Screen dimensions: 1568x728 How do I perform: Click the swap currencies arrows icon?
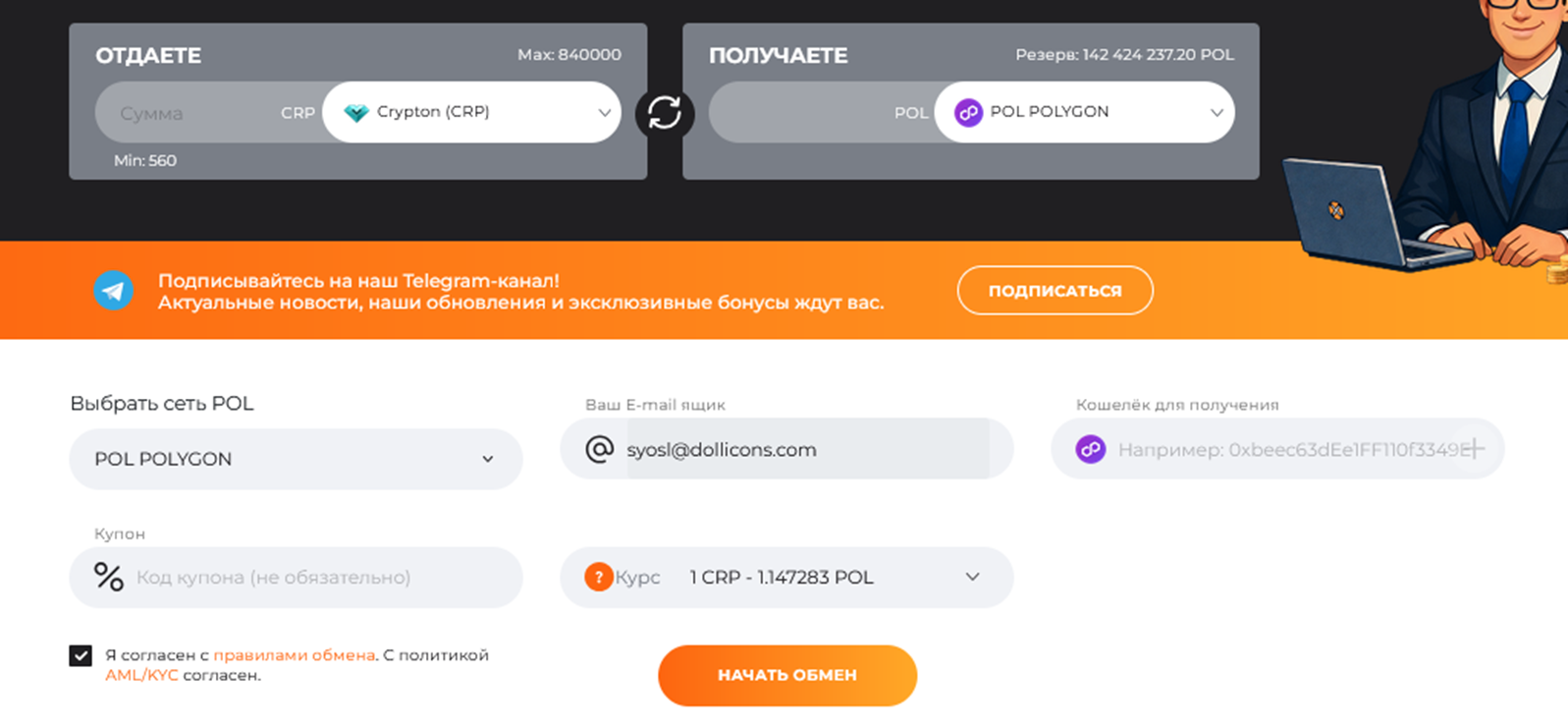click(x=665, y=113)
